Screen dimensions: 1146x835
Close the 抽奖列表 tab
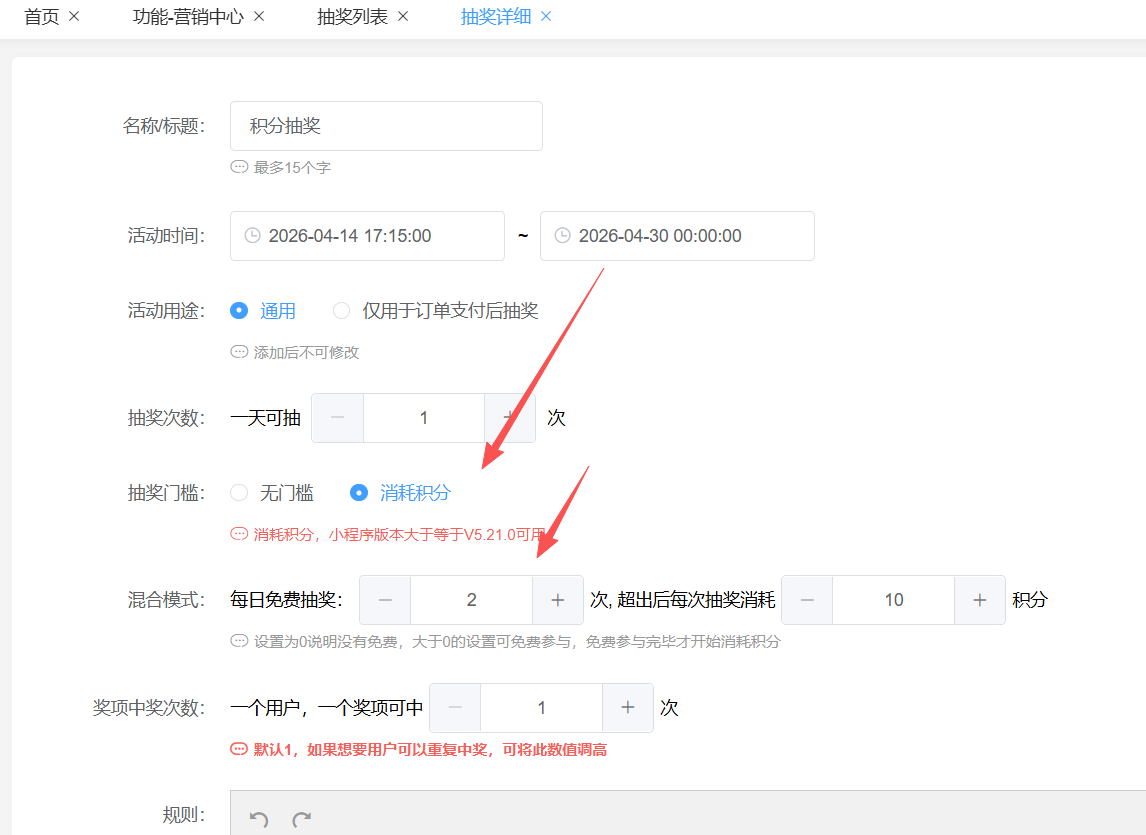coord(403,17)
